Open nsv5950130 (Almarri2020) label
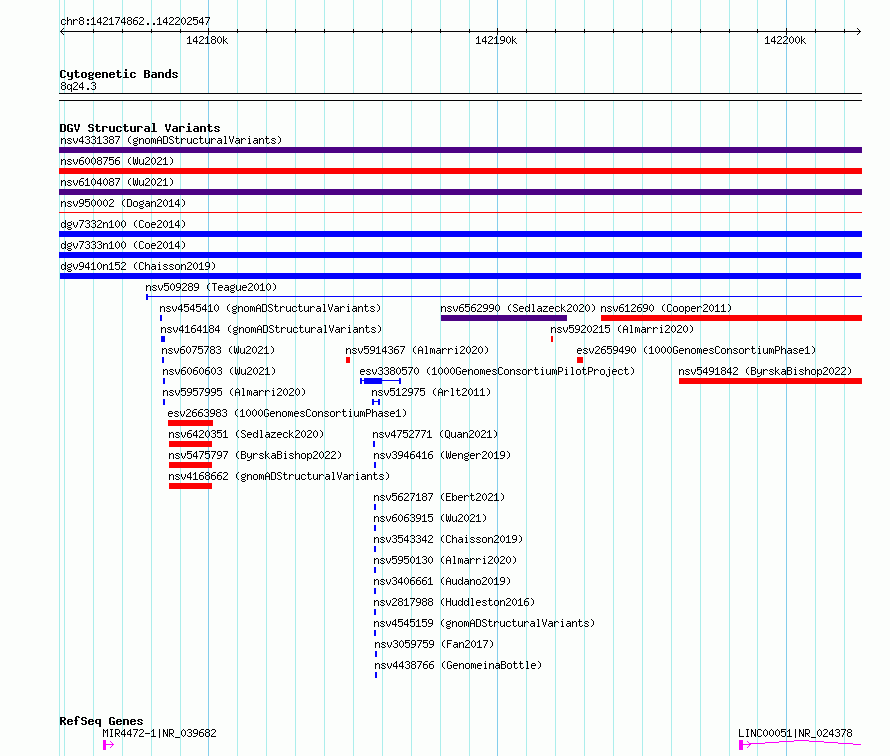Viewport: 890px width, 756px height. pos(445,560)
